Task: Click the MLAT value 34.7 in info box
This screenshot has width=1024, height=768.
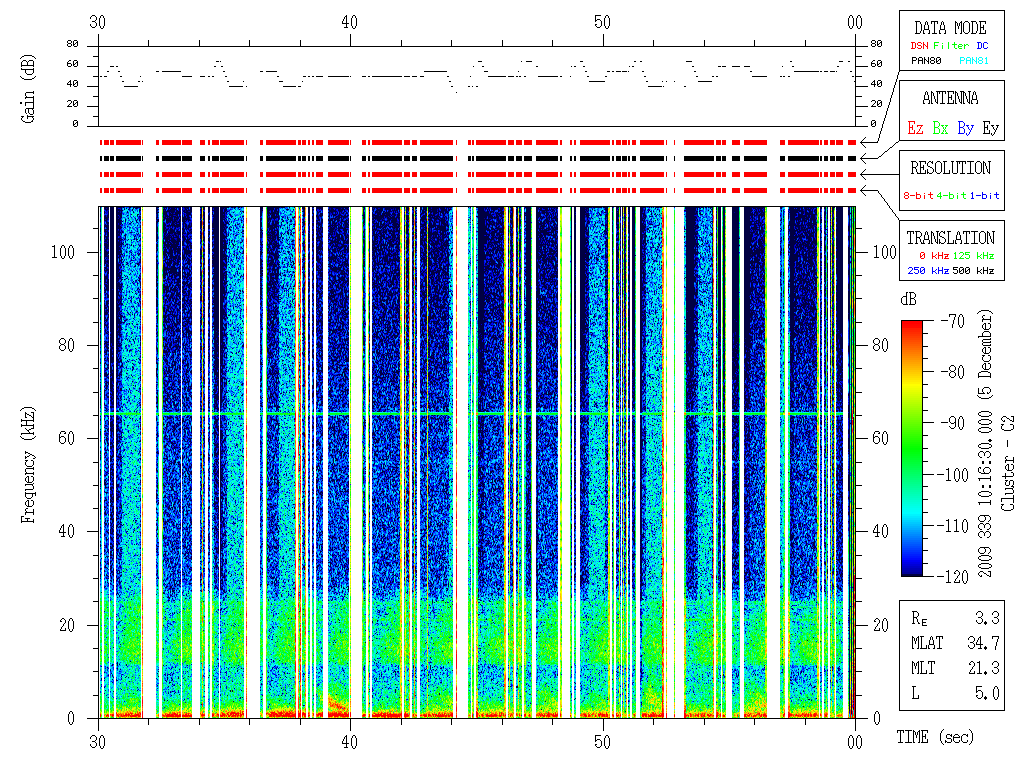Action: [x=986, y=642]
